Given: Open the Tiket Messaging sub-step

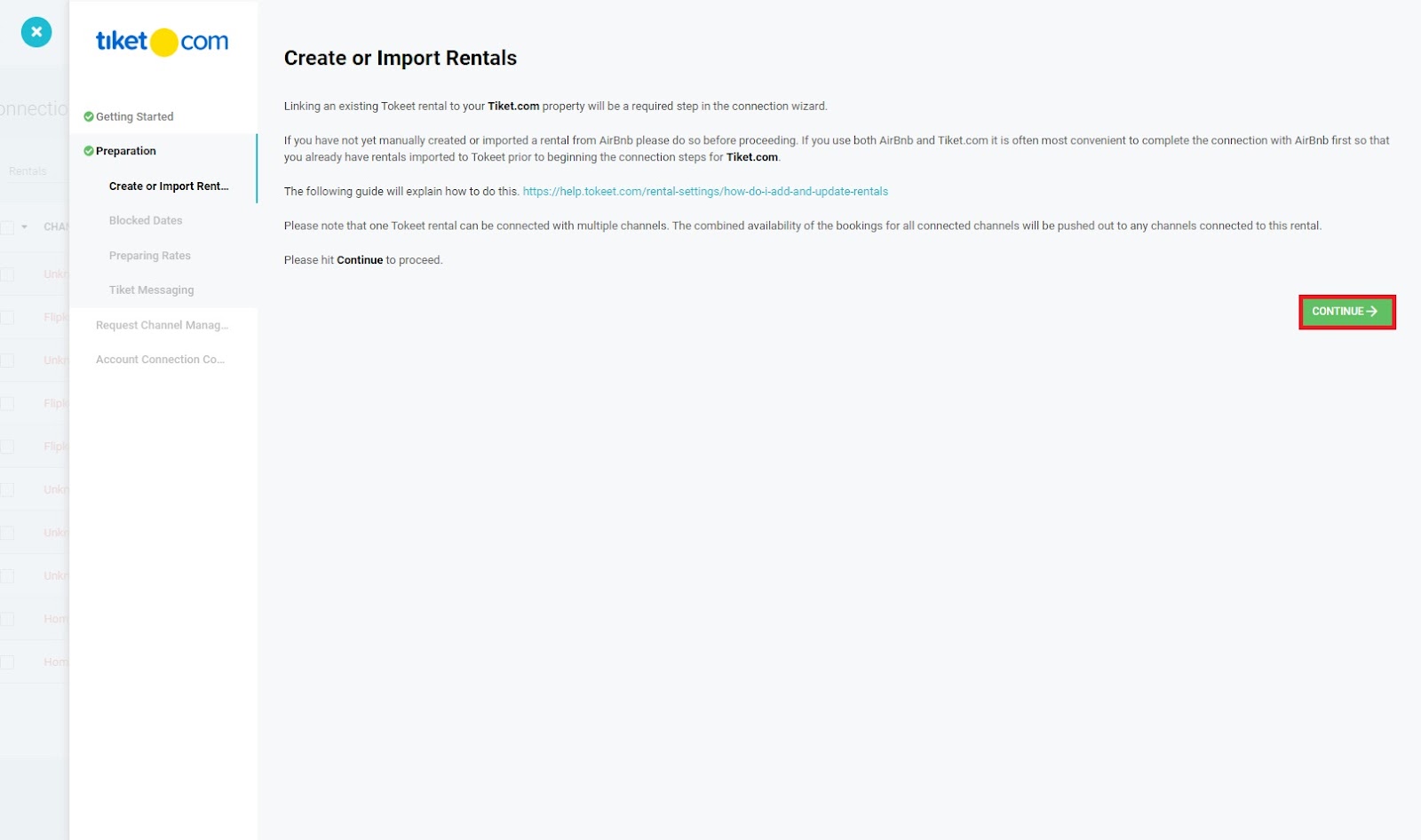Looking at the screenshot, I should tap(152, 290).
